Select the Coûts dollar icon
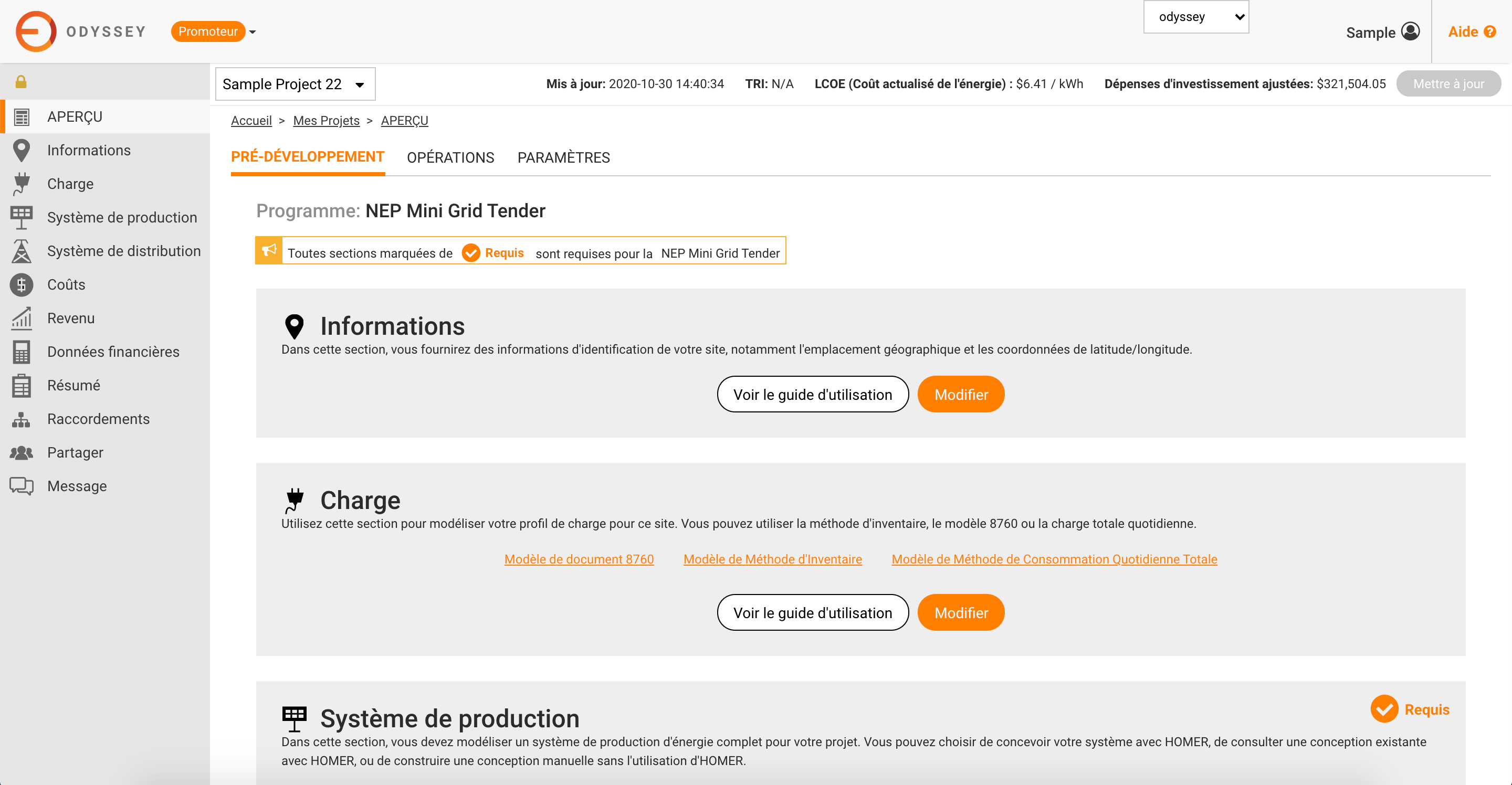 tap(22, 284)
